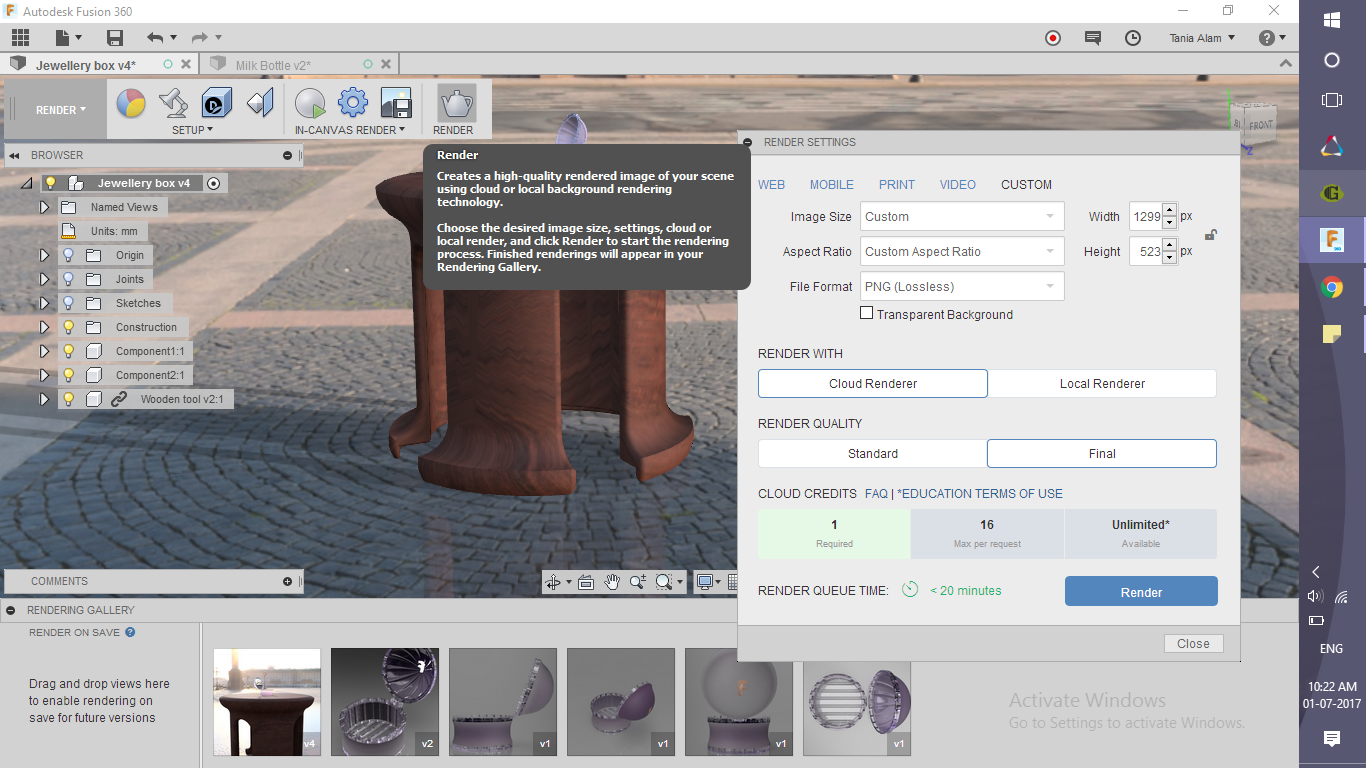This screenshot has height=768, width=1366.
Task: Click the aspect ratio lock icon
Action: (1210, 235)
